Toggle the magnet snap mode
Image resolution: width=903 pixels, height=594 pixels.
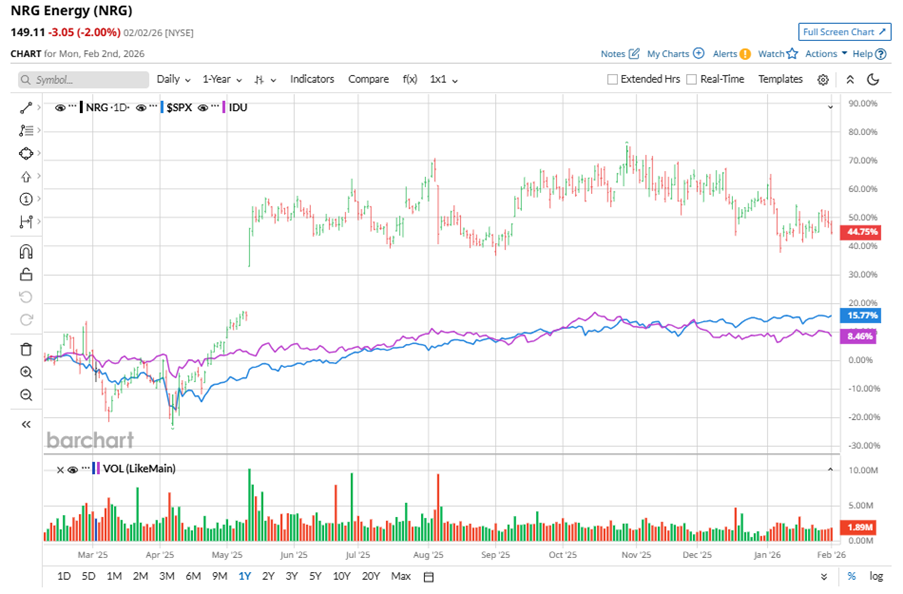pyautogui.click(x=26, y=252)
